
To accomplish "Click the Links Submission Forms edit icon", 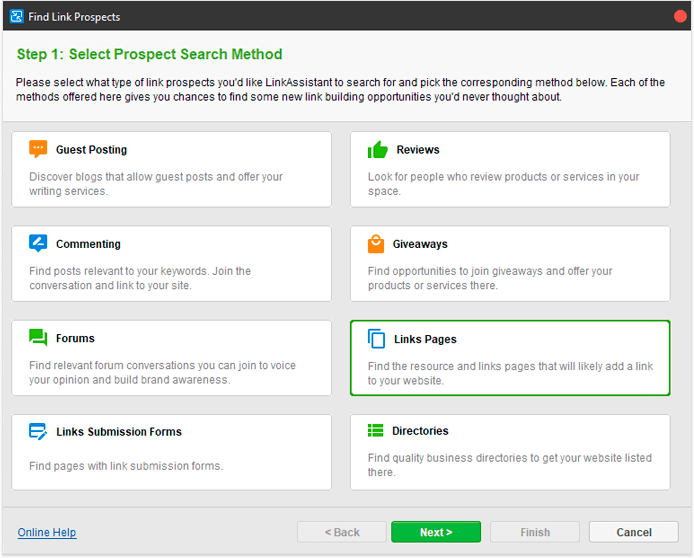I will pos(38,431).
